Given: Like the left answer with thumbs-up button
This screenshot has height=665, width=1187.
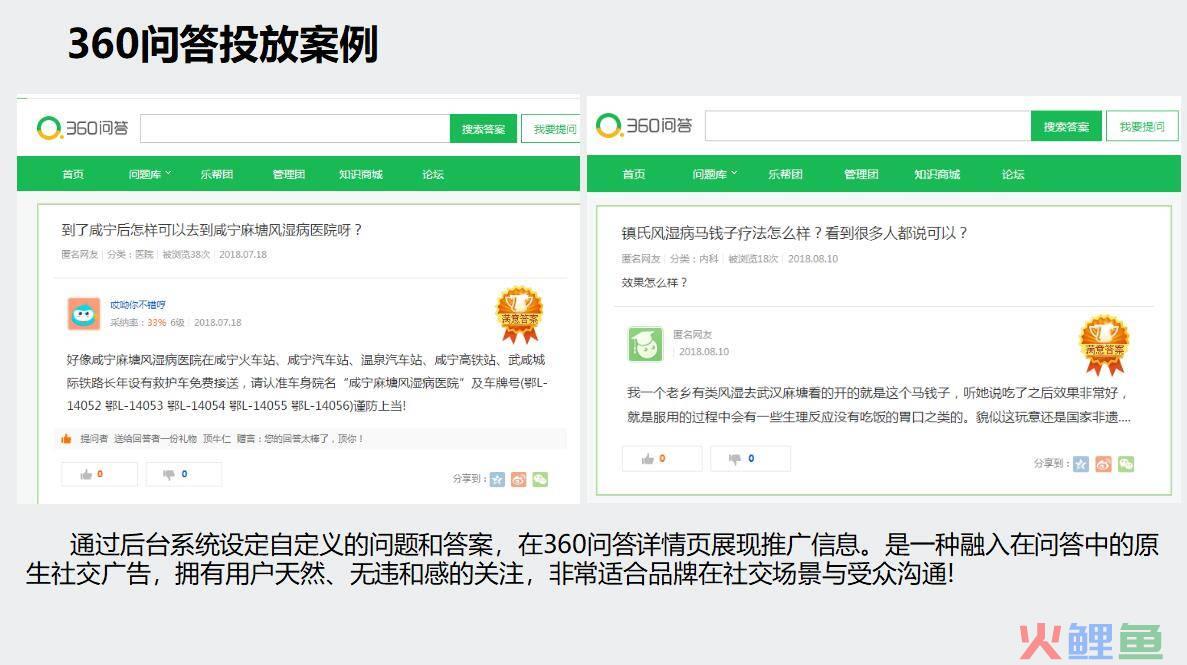Looking at the screenshot, I should click(99, 474).
